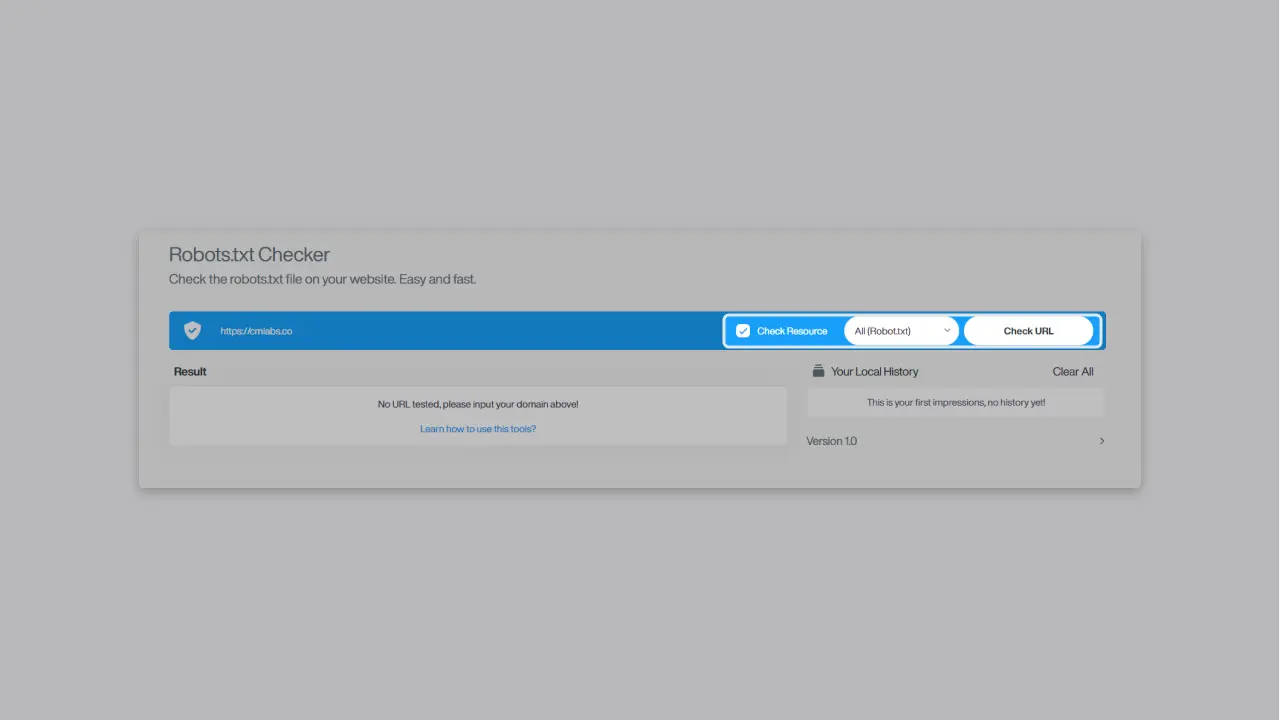This screenshot has height=720, width=1280.
Task: Click the chevron arrow in the resource dropdown
Action: point(947,330)
